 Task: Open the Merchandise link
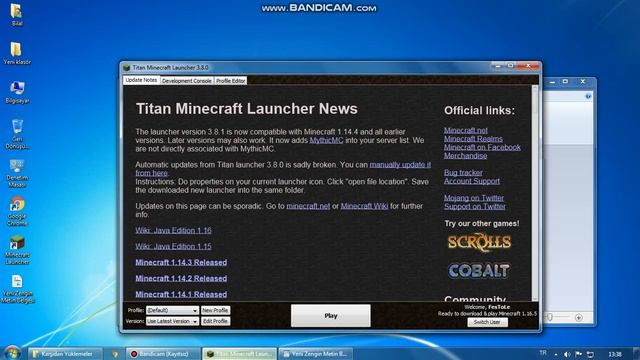coord(466,156)
